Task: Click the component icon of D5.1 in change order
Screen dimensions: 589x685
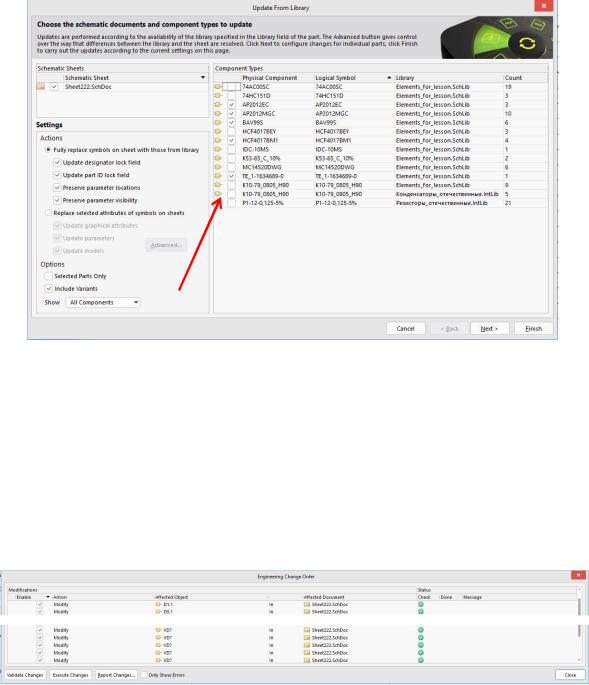Action: [x=158, y=612]
